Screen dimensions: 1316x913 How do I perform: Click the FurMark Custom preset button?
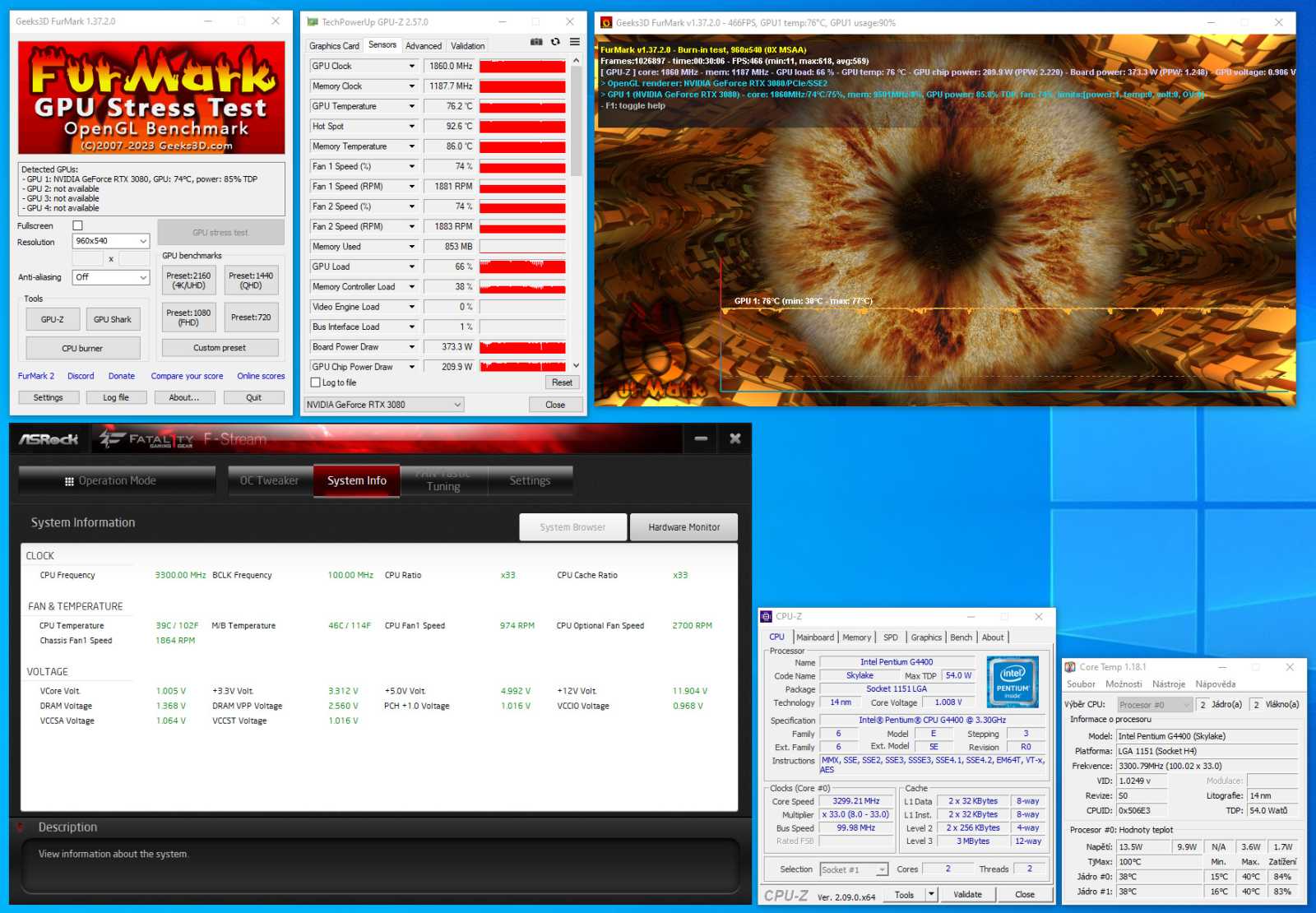click(x=220, y=348)
